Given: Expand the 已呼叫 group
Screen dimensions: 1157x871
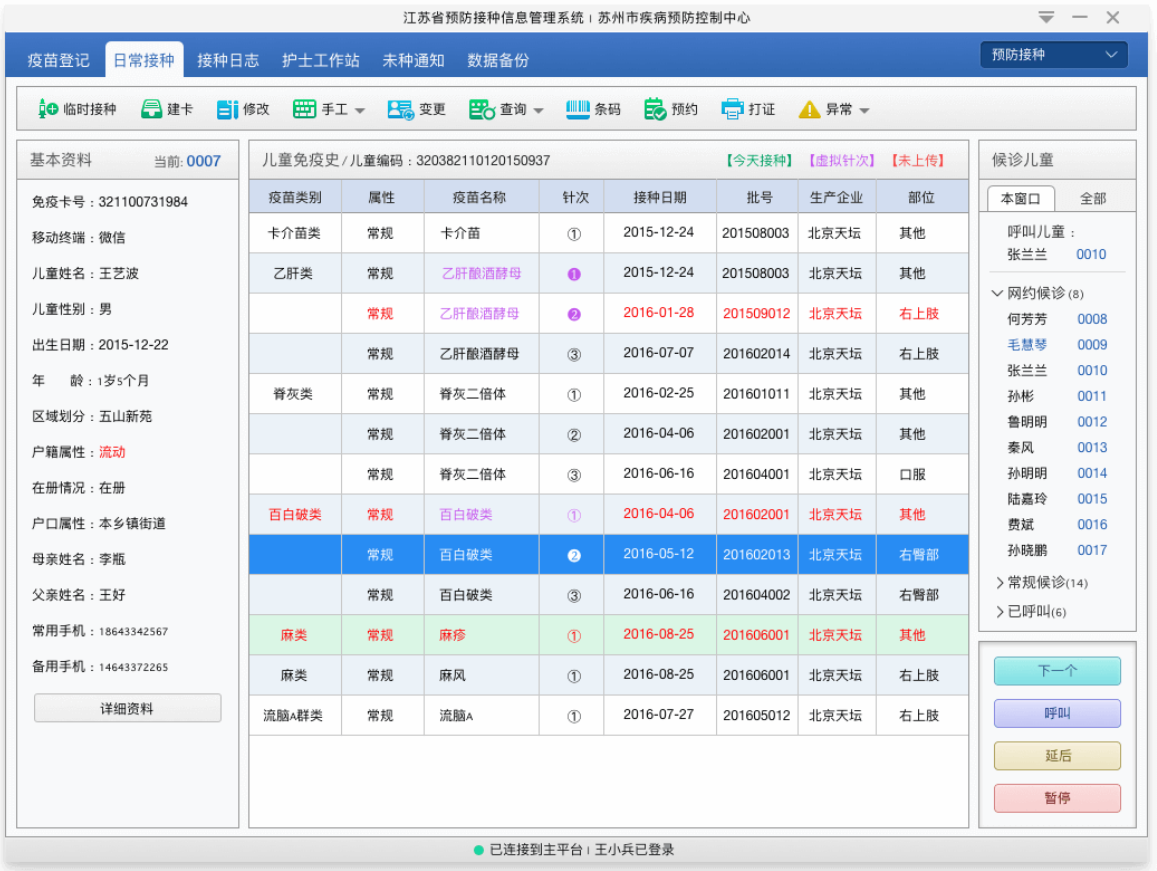Looking at the screenshot, I should point(1000,612).
